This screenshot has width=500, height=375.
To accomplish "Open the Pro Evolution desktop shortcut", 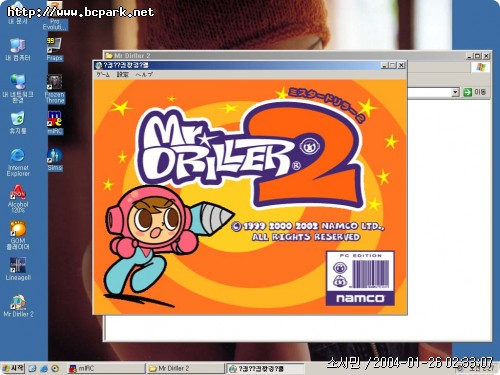I will (x=55, y=16).
